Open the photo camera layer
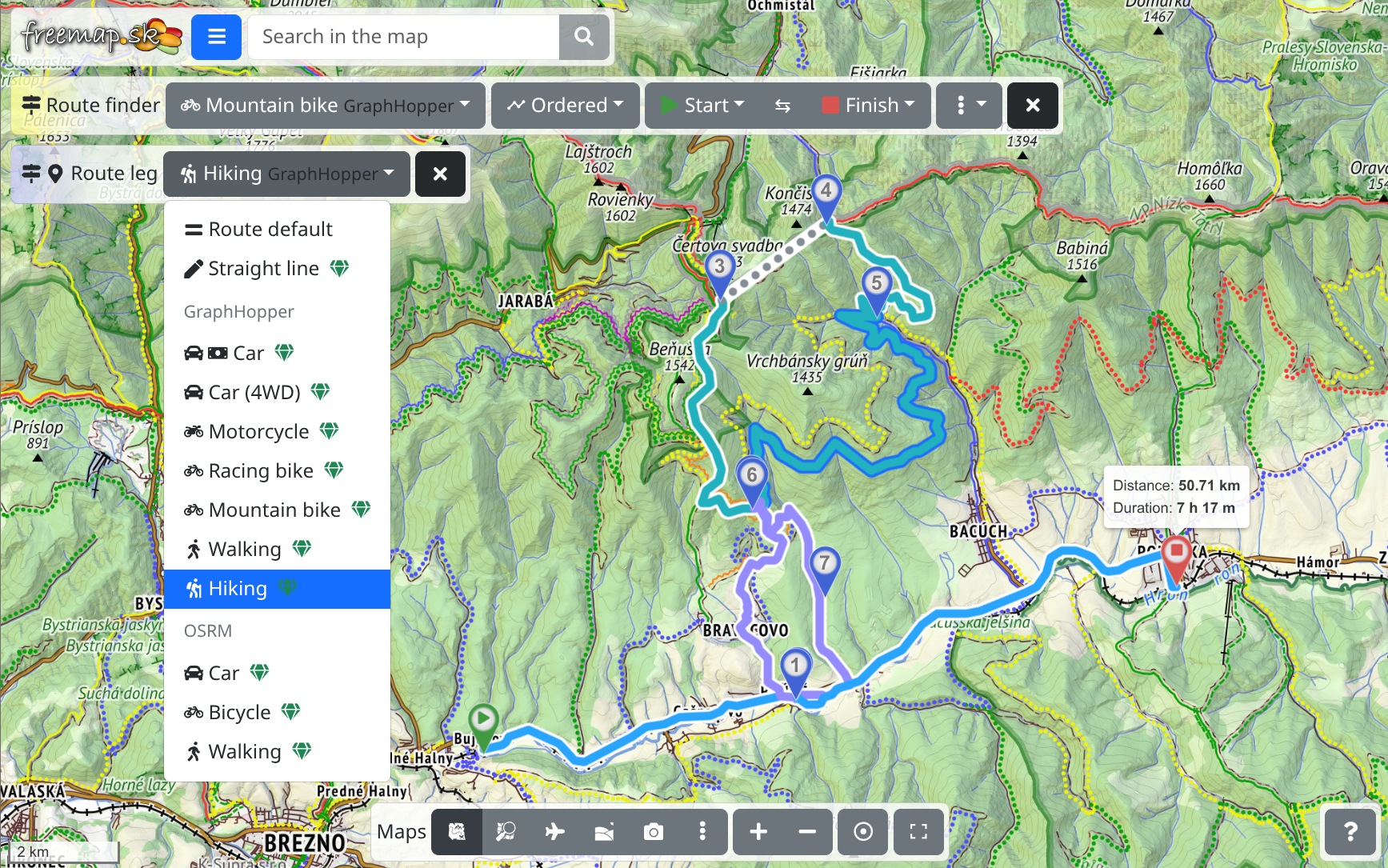Screen dimensions: 1388x868 coord(654,832)
